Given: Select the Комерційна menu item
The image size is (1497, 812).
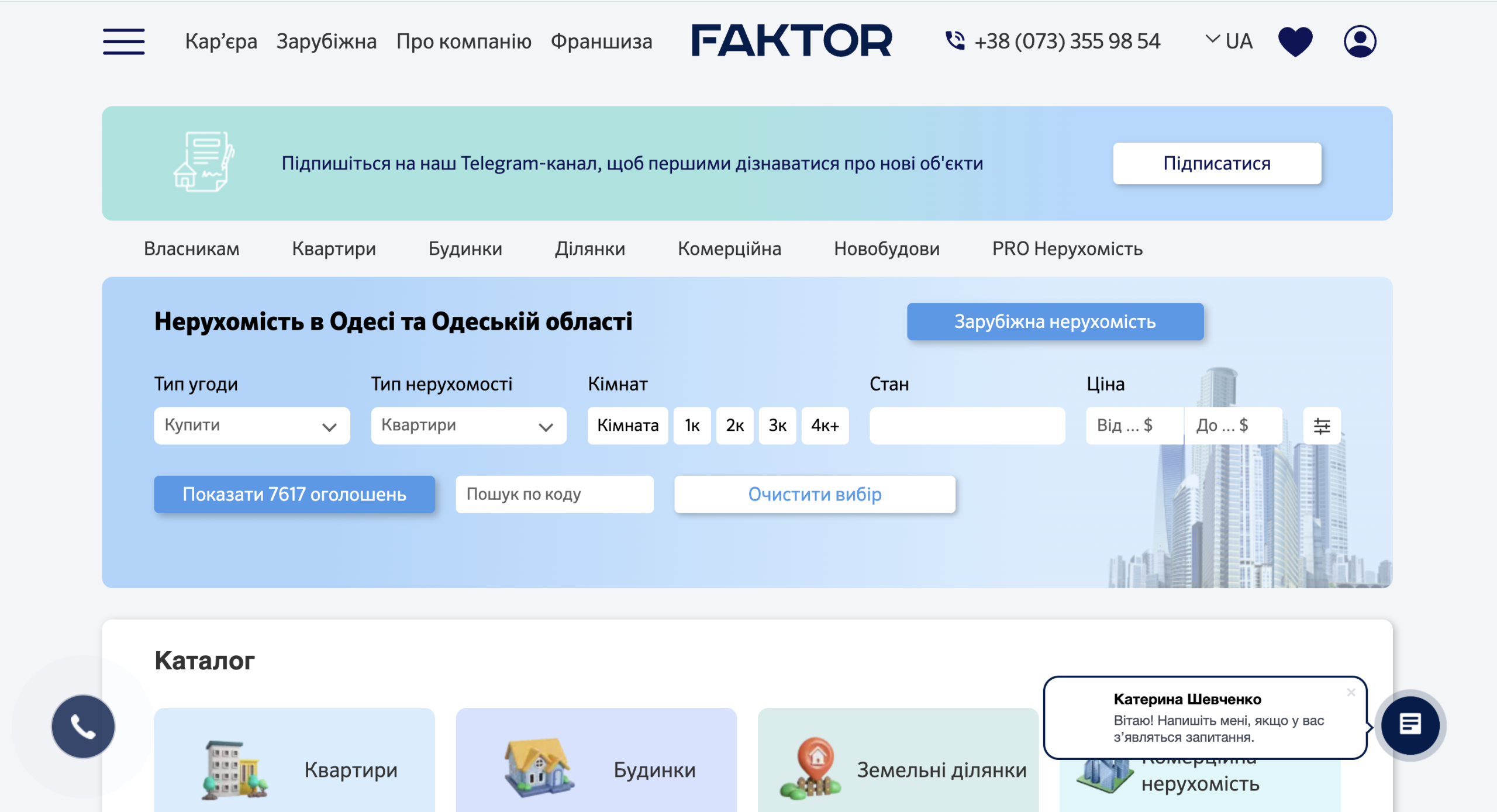Looking at the screenshot, I should [x=729, y=249].
